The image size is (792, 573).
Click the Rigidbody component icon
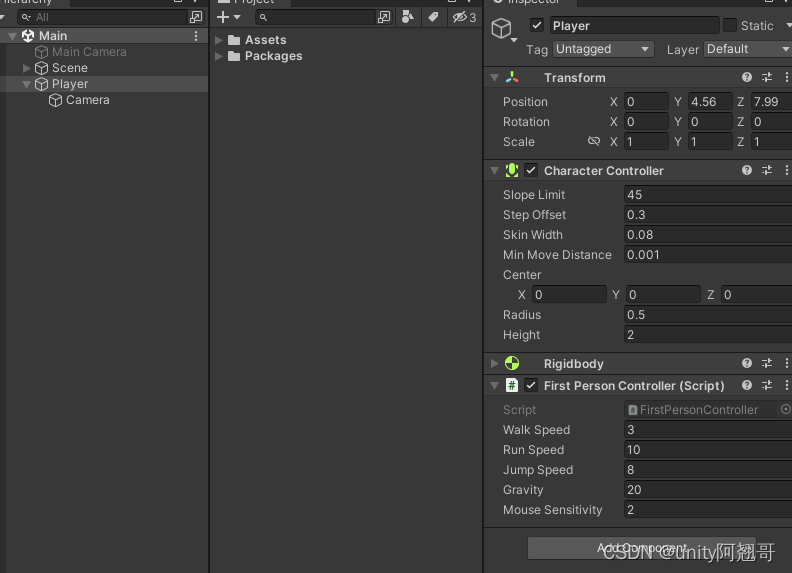click(x=512, y=363)
